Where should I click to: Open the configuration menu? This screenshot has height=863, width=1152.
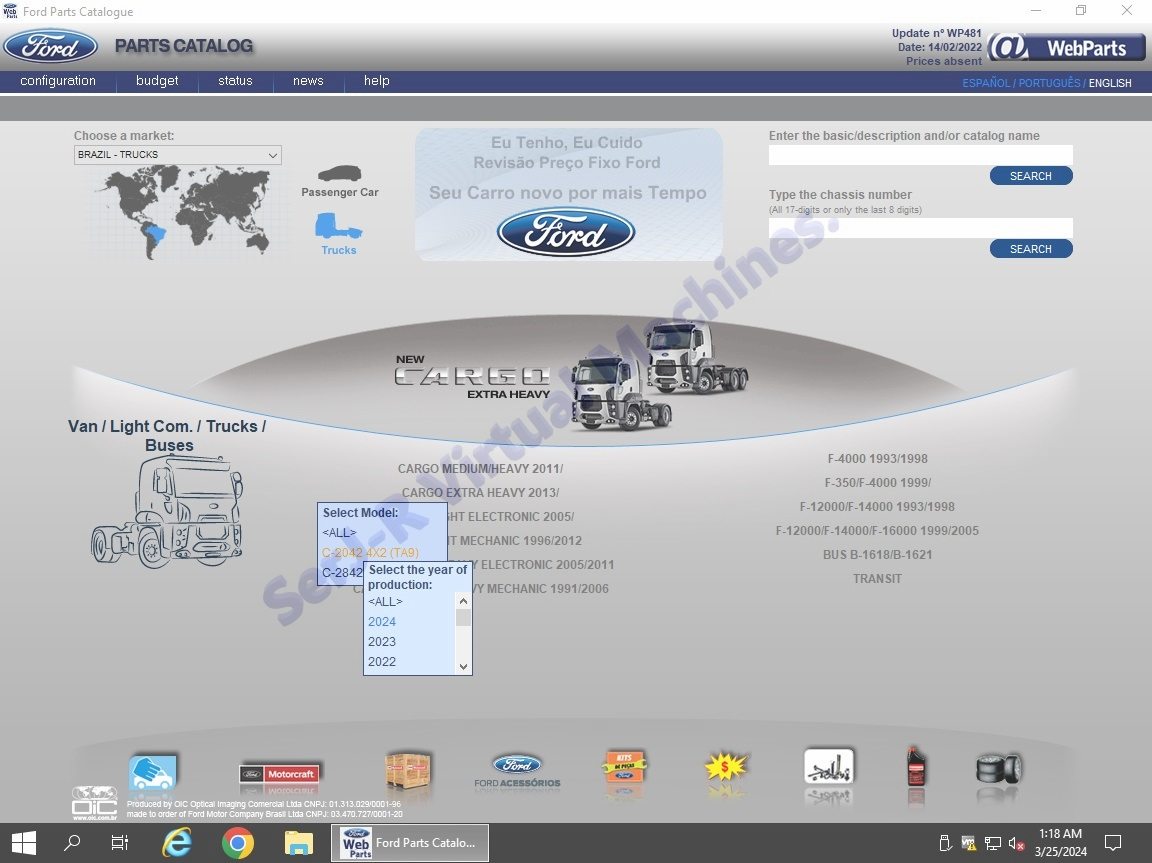[58, 81]
